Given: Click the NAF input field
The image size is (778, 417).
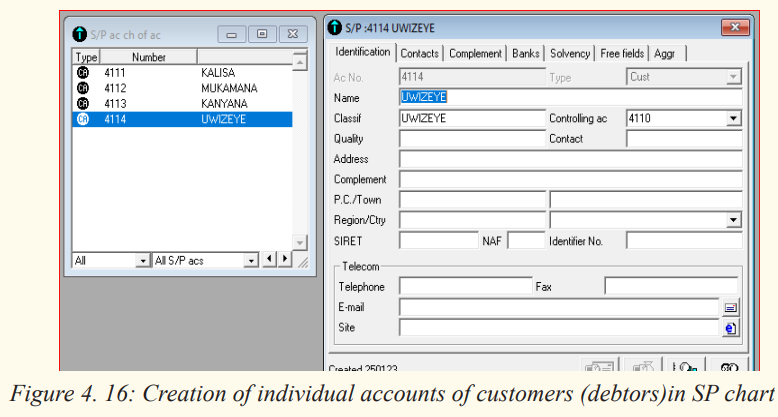Looking at the screenshot, I should pyautogui.click(x=526, y=241).
